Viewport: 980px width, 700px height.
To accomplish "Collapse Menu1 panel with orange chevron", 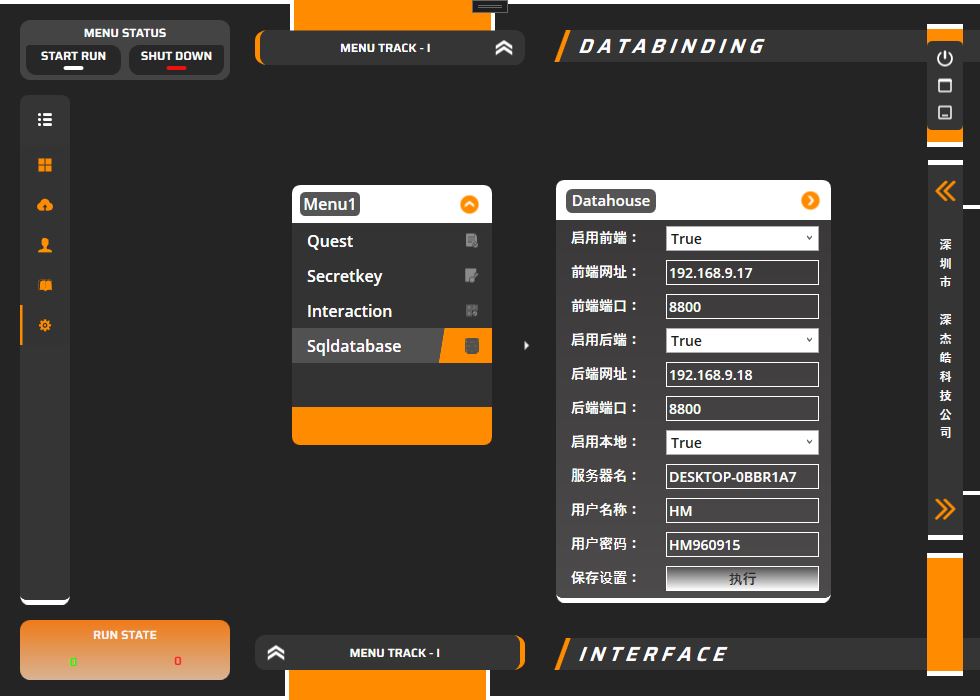I will coord(469,205).
